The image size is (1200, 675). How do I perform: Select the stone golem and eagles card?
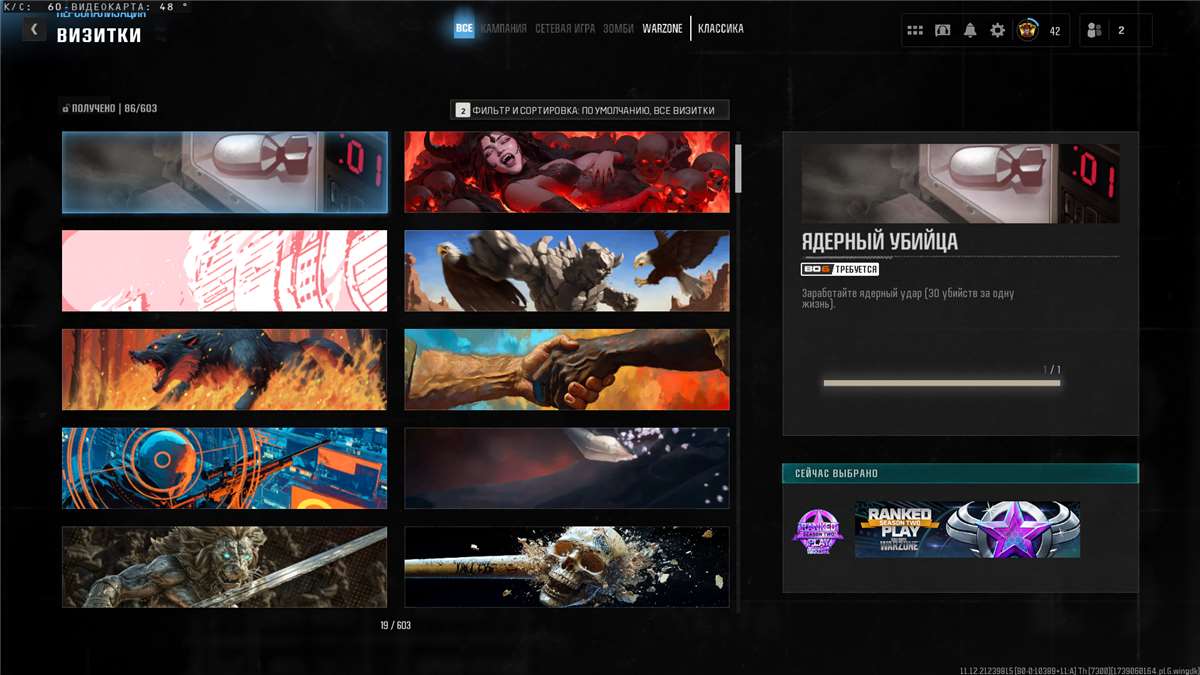click(567, 271)
